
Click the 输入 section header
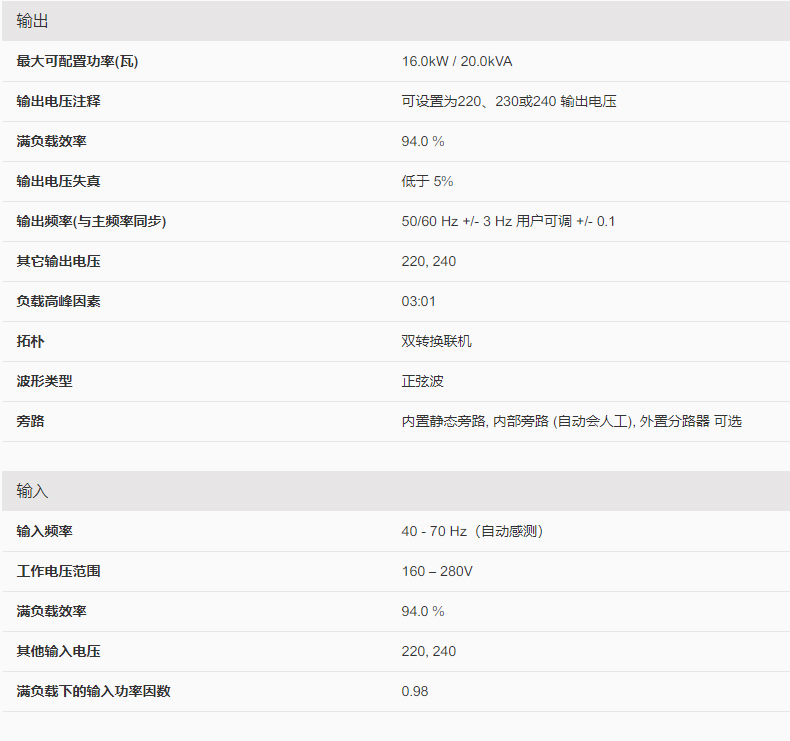(x=32, y=491)
